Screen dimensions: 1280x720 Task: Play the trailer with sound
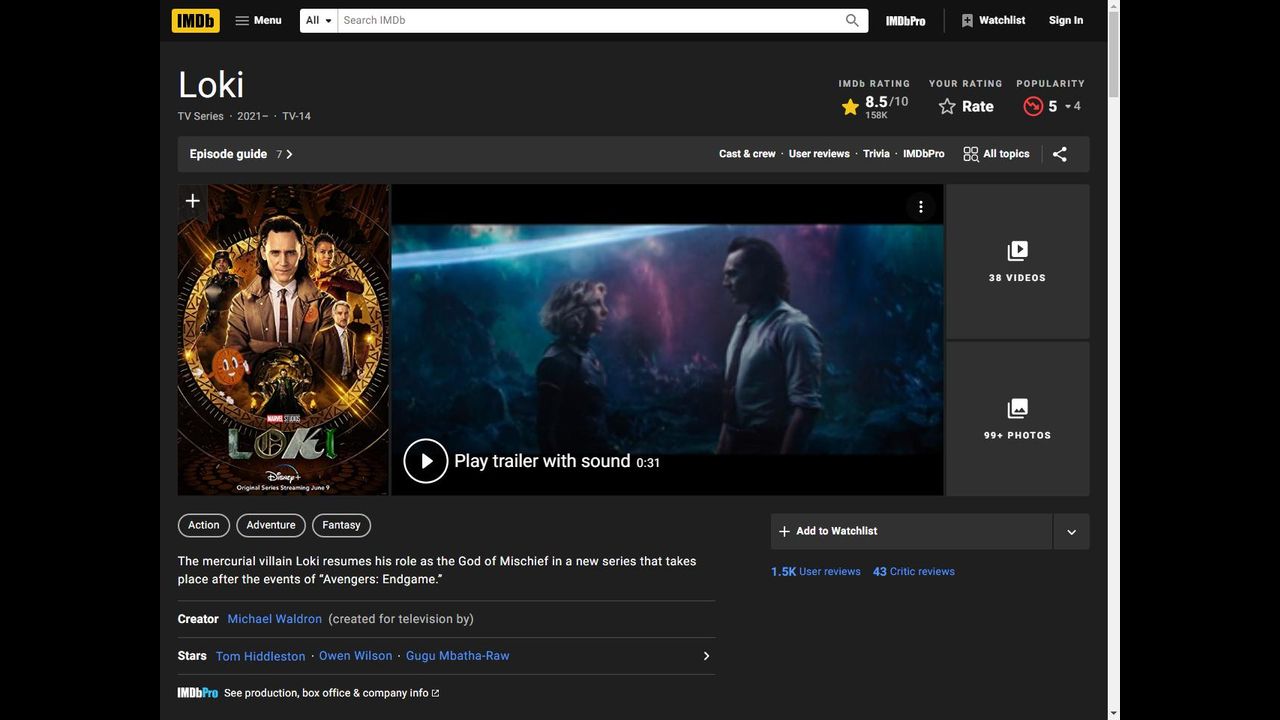(426, 461)
